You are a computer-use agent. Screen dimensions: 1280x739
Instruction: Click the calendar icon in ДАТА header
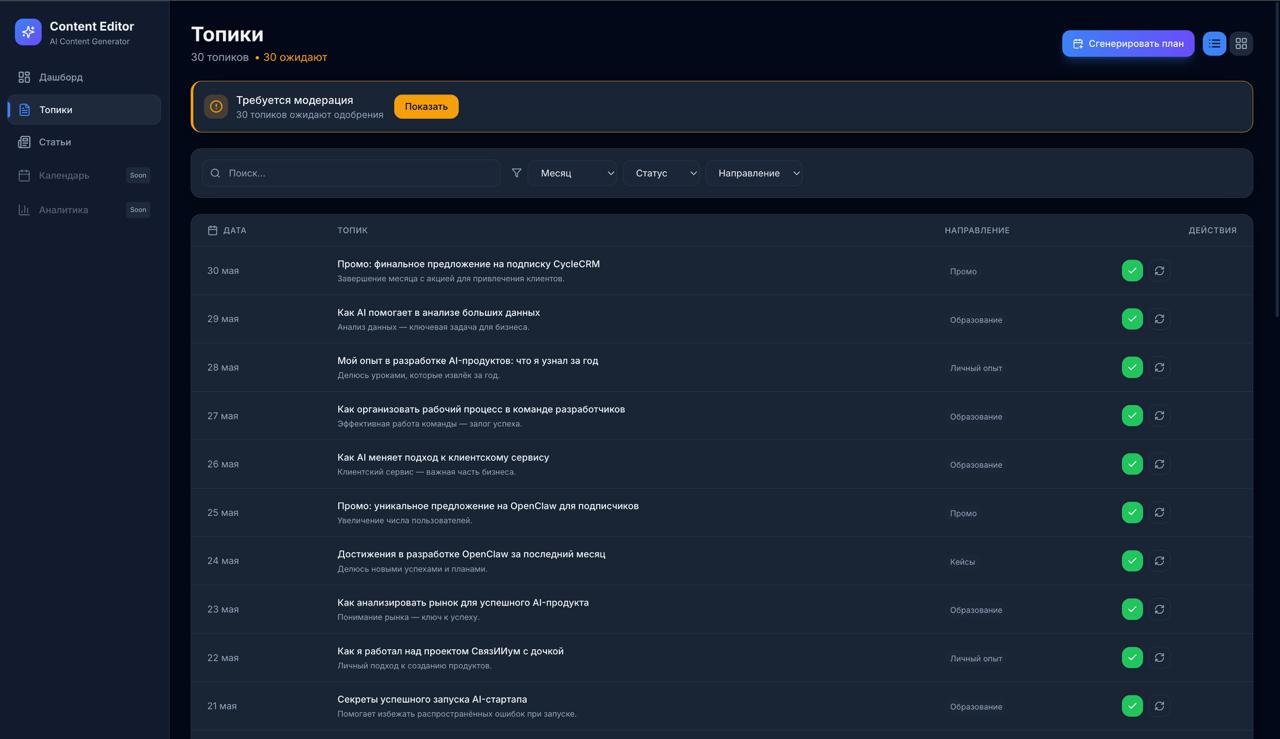(212, 231)
